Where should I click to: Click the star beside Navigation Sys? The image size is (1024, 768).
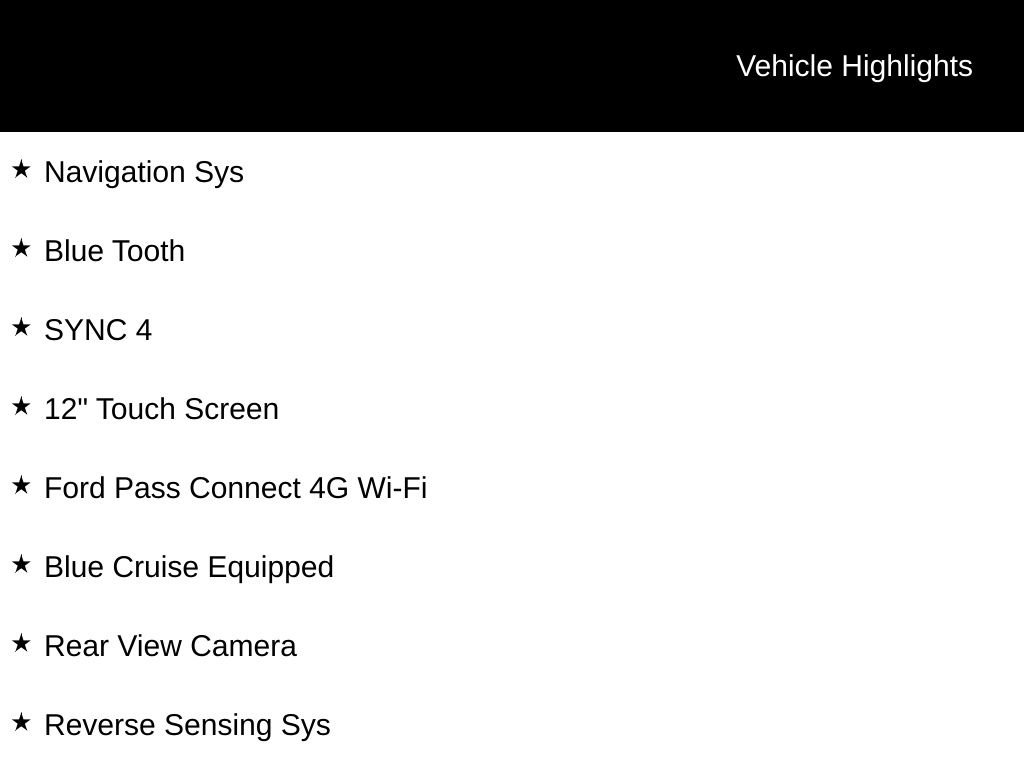[21, 169]
